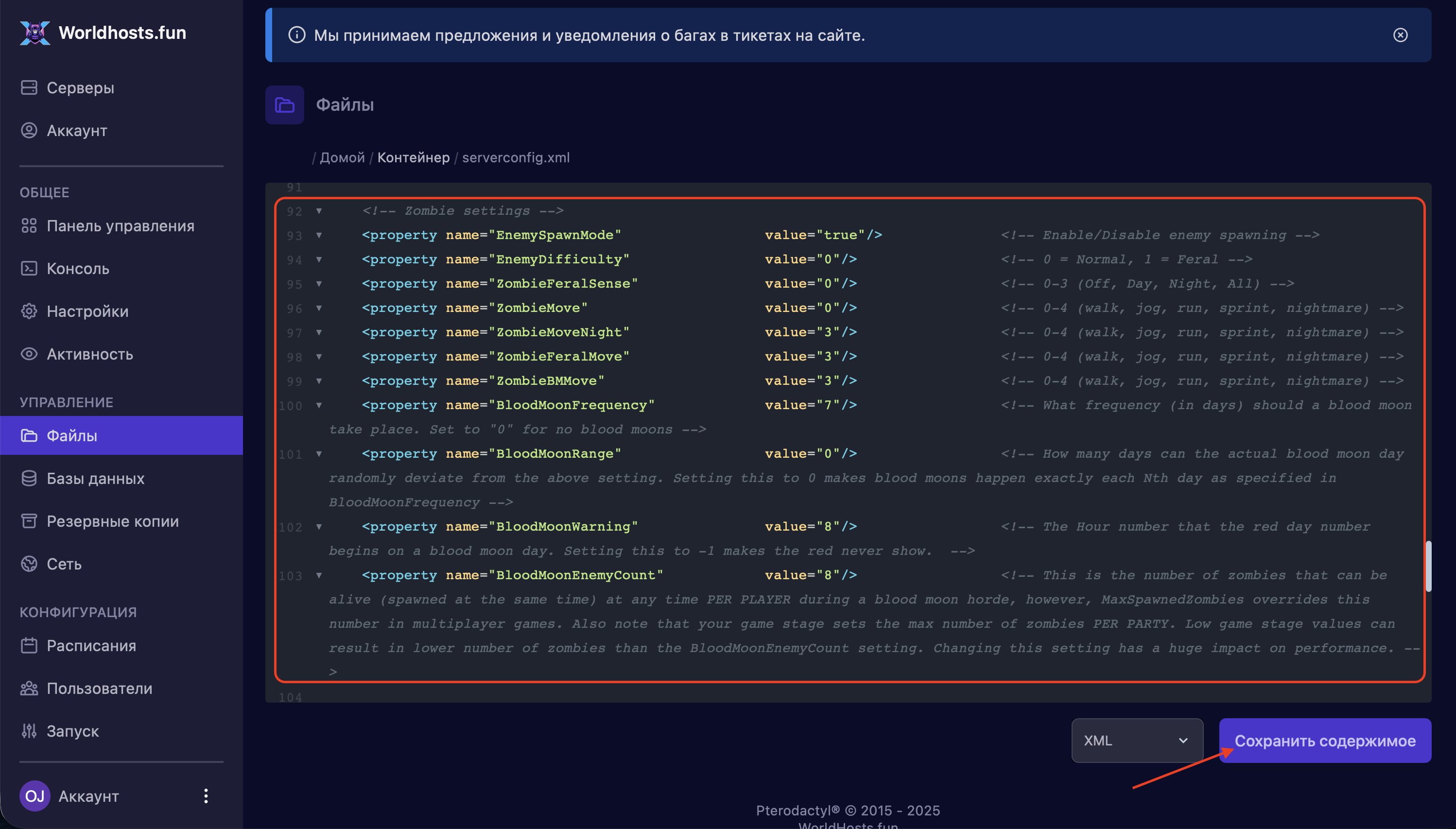
Task: Open Настройки gear icon
Action: click(x=29, y=311)
